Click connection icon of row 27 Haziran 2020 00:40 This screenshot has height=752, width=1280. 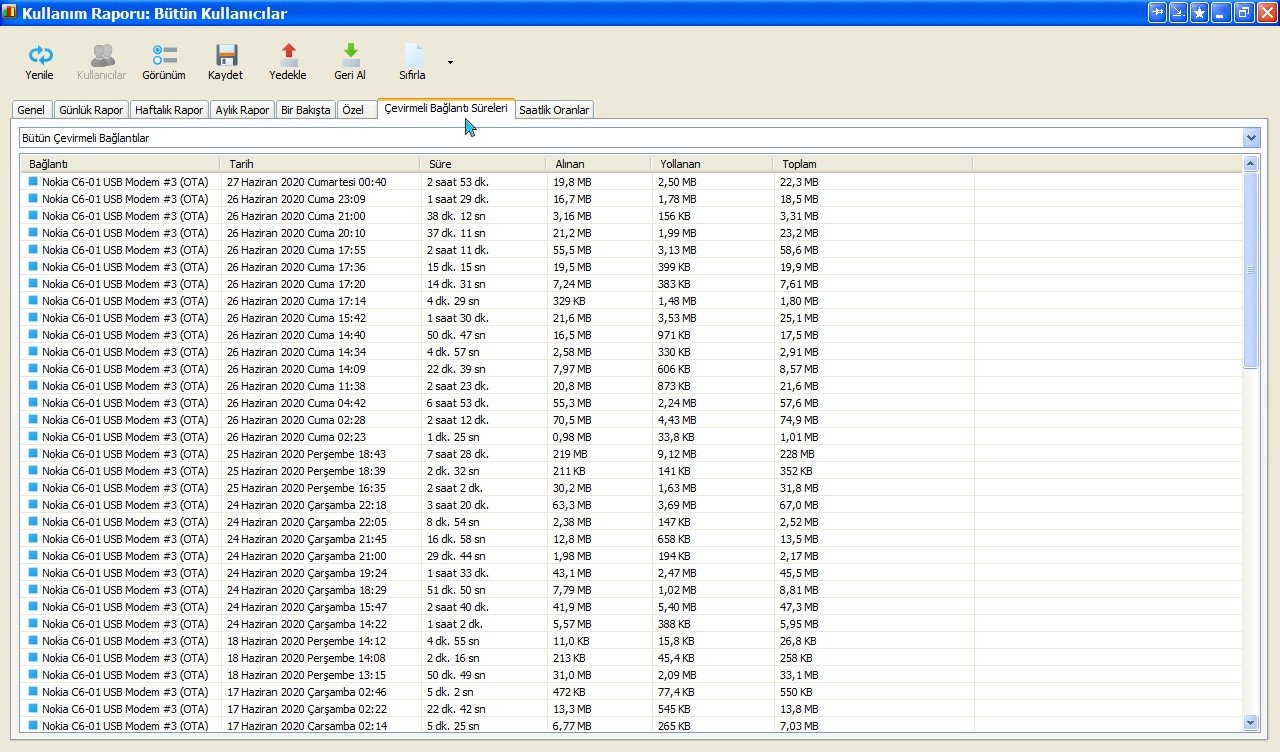33,182
